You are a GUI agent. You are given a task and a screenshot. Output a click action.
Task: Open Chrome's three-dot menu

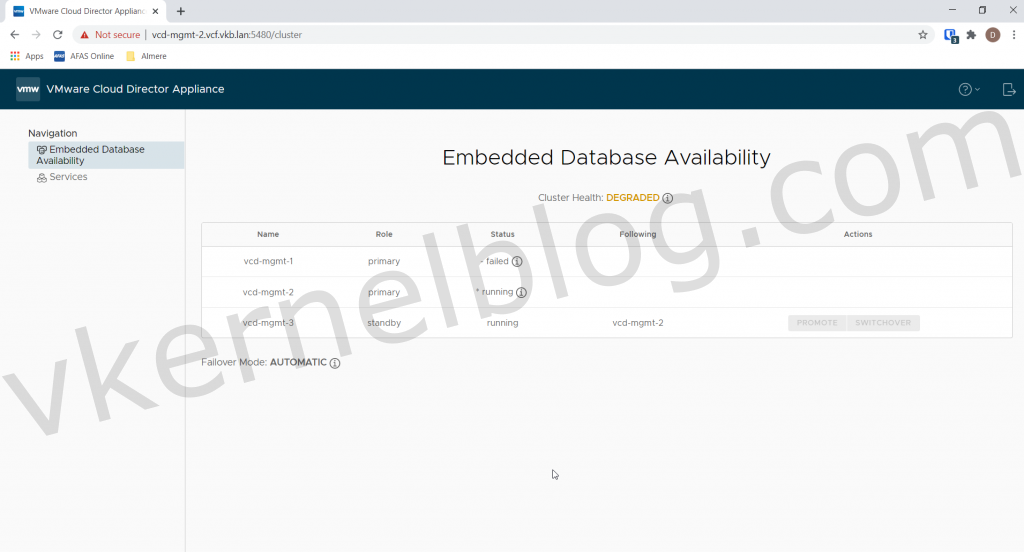pyautogui.click(x=1013, y=34)
